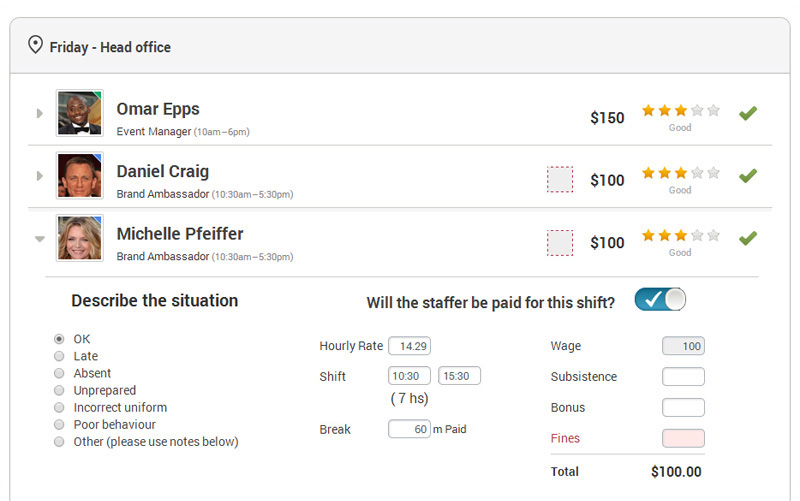
Task: Click Daniel Craig's green checkmark icon
Action: pyautogui.click(x=748, y=176)
